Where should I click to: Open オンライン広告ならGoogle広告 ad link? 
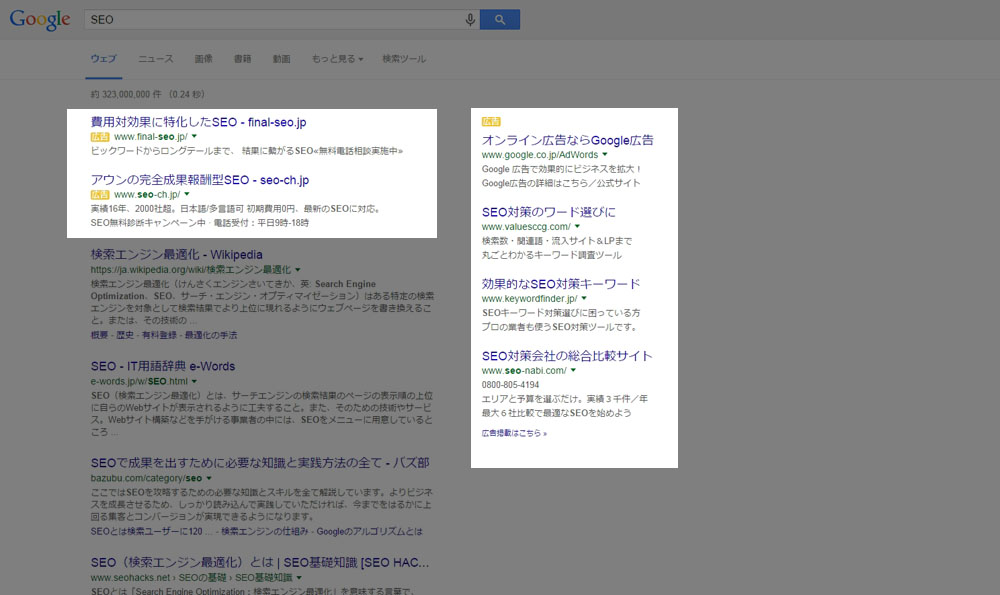pyautogui.click(x=568, y=140)
